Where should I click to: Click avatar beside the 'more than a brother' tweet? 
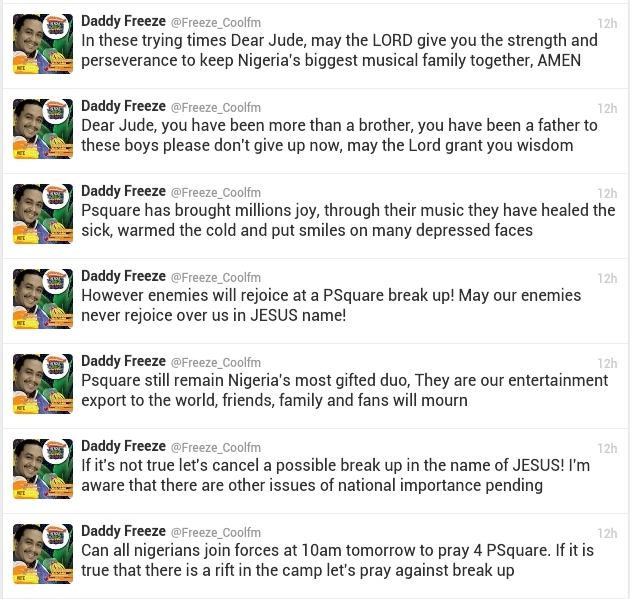click(43, 129)
